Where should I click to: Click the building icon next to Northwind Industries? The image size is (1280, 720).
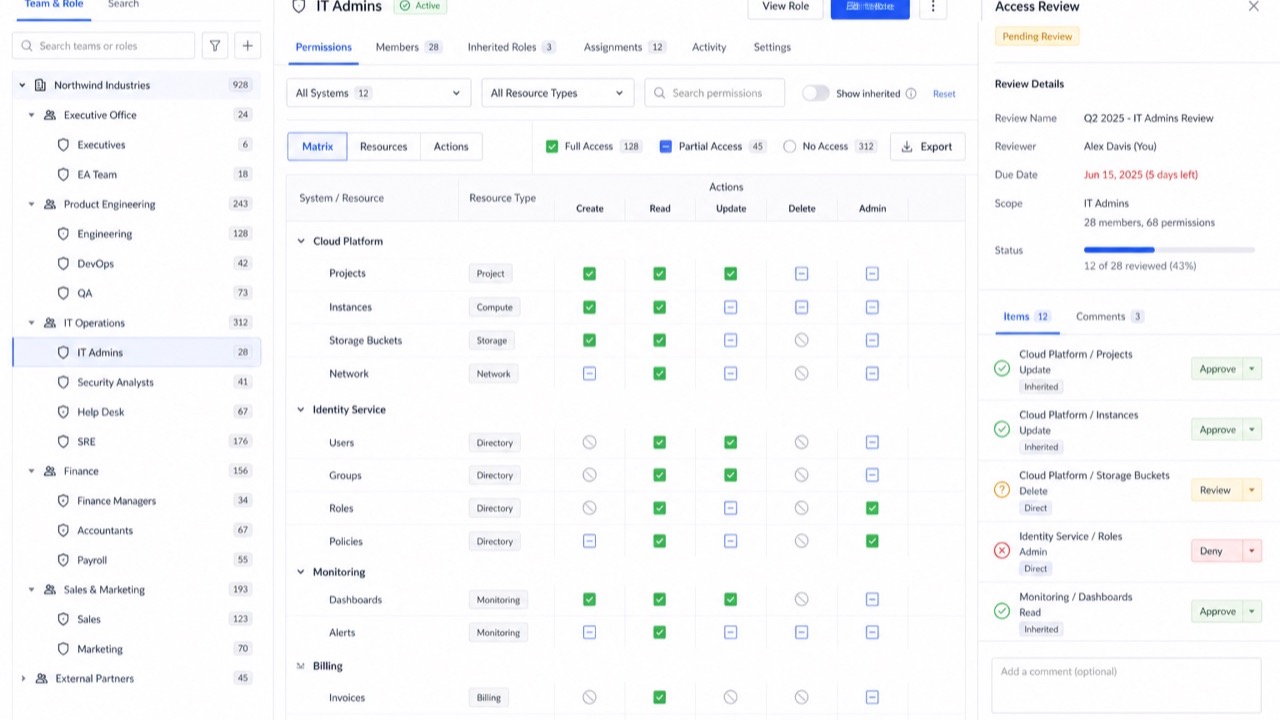(40, 86)
